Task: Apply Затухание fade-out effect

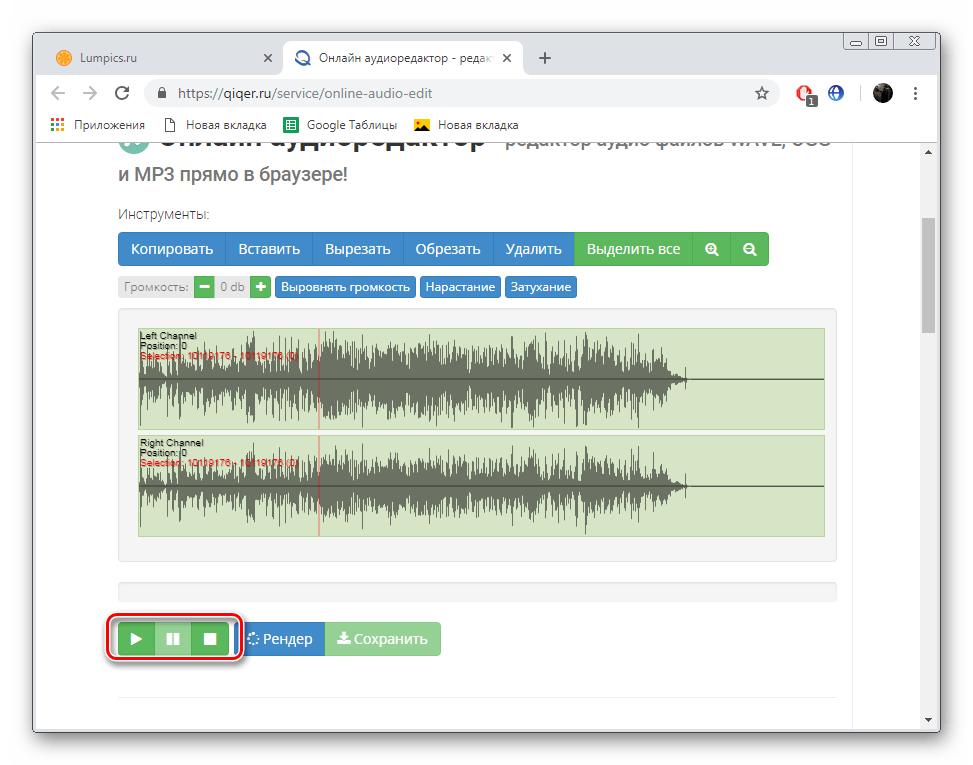Action: pos(541,287)
